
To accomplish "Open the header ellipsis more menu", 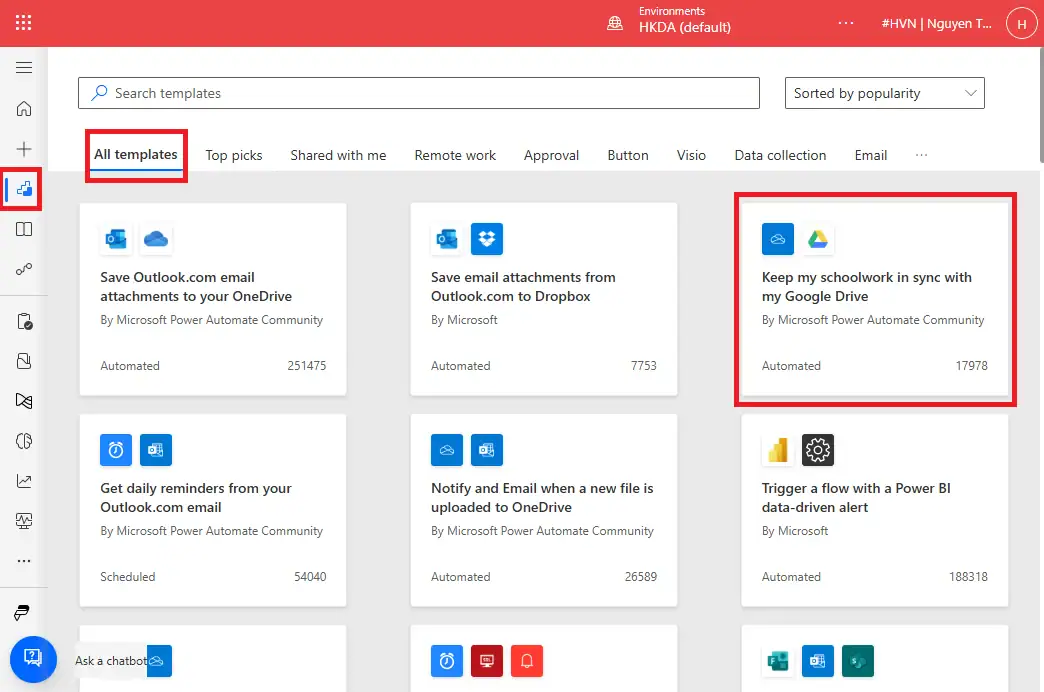I will [846, 23].
